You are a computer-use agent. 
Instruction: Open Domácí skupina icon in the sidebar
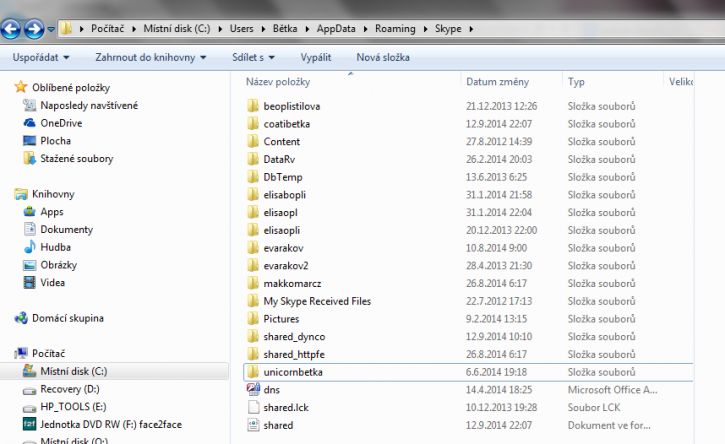tap(21, 318)
